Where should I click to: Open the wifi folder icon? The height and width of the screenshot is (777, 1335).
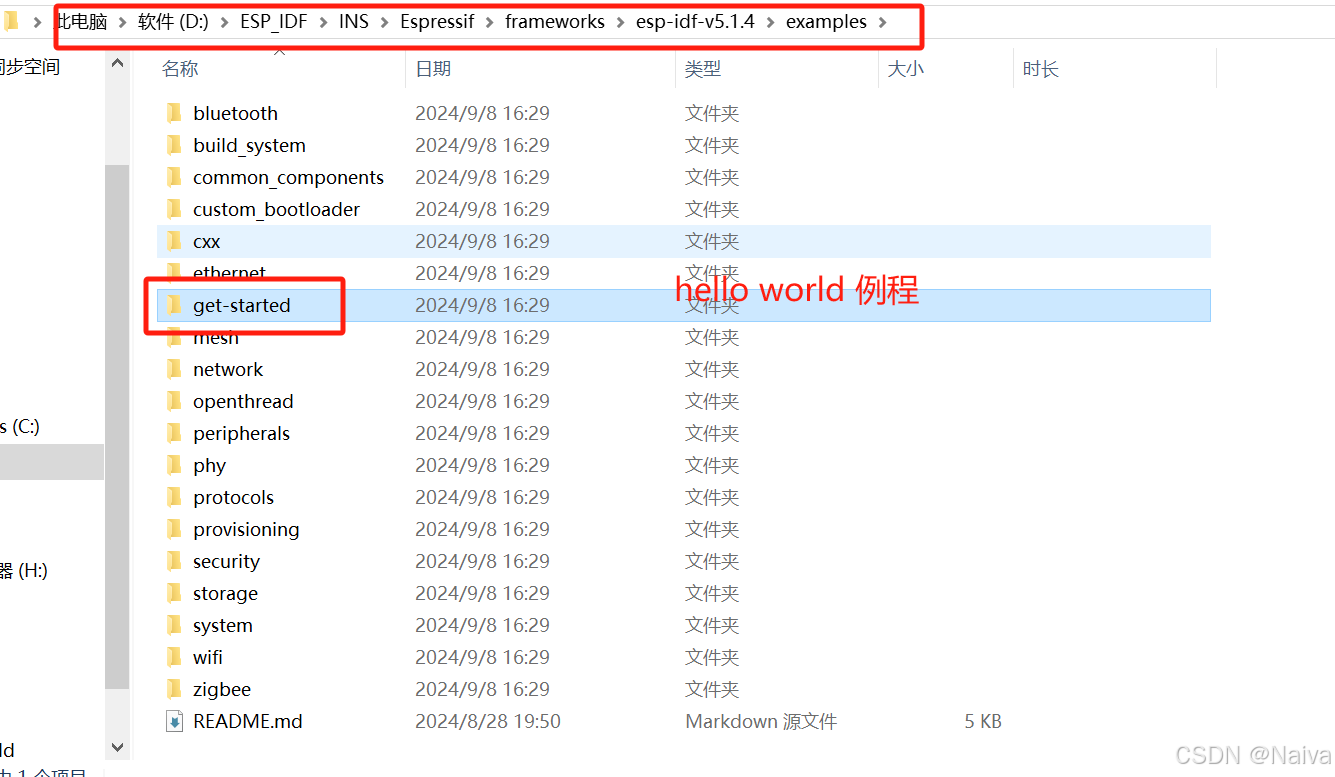(x=174, y=657)
